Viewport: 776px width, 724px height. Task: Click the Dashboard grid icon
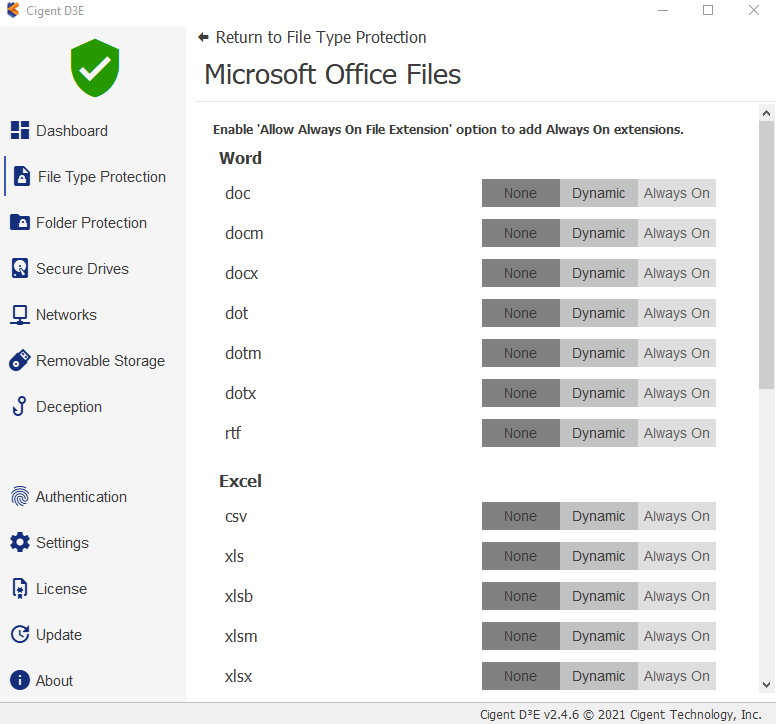tap(20, 130)
